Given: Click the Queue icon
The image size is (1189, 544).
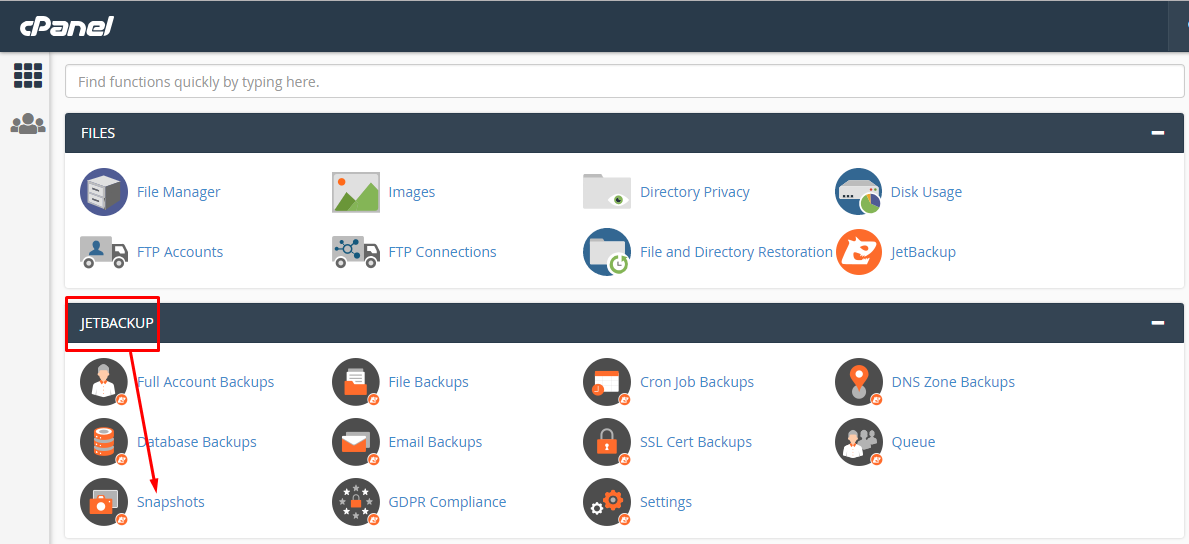Looking at the screenshot, I should (858, 442).
